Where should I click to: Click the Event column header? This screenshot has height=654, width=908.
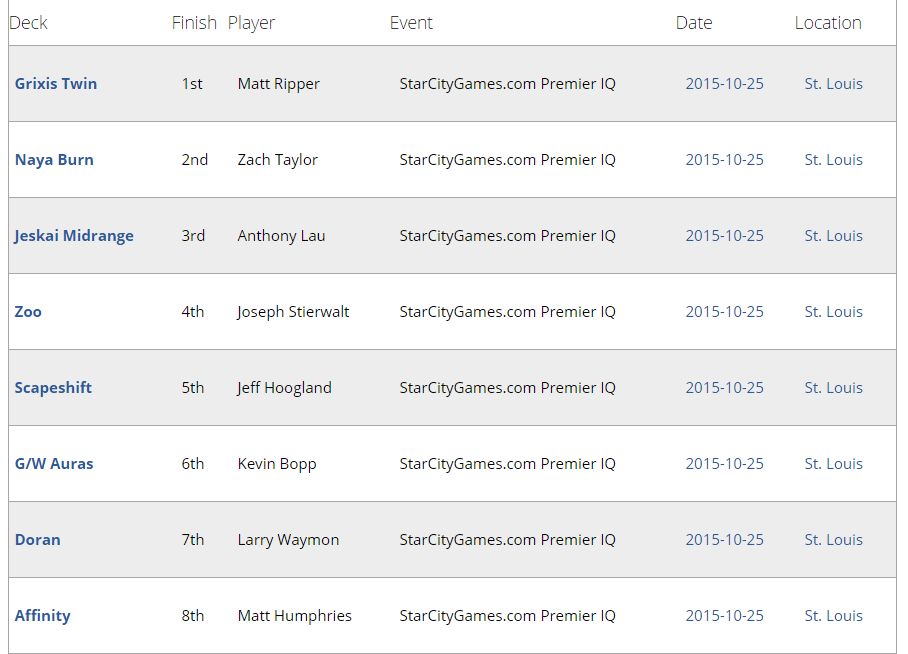(411, 23)
